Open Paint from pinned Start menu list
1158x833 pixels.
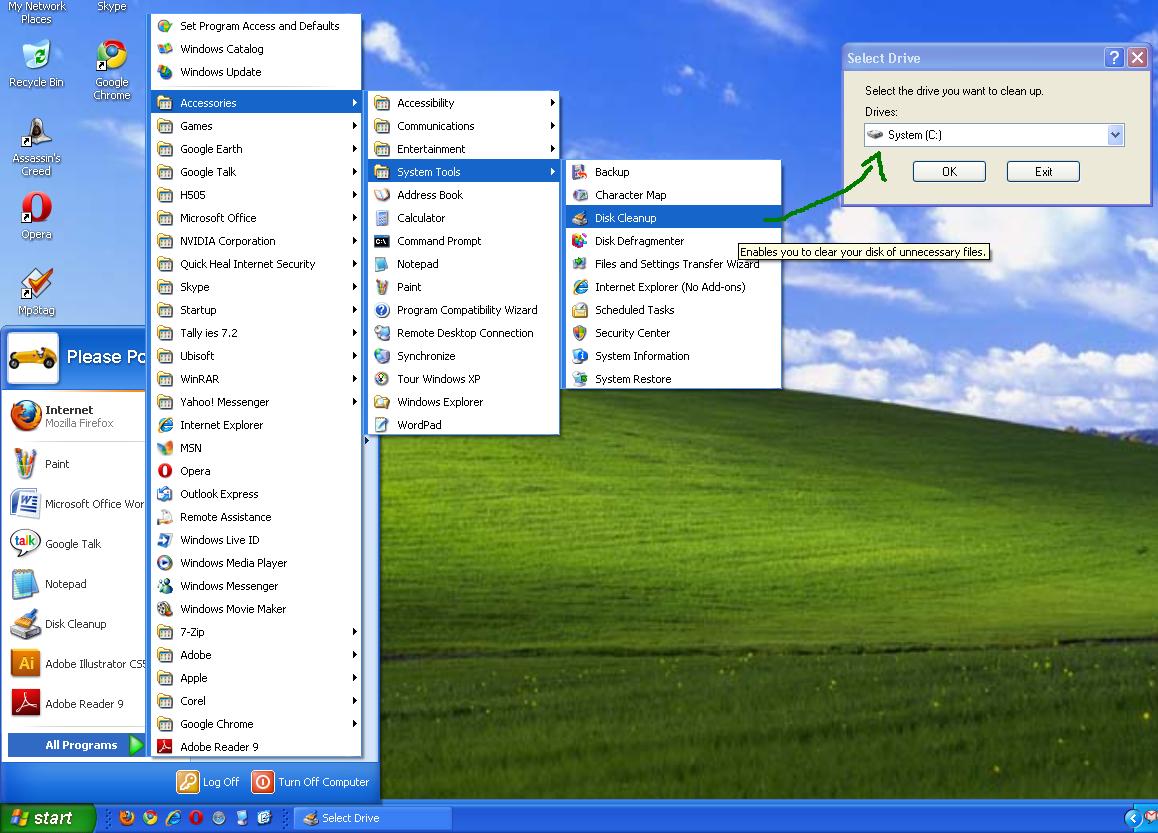tap(74, 464)
